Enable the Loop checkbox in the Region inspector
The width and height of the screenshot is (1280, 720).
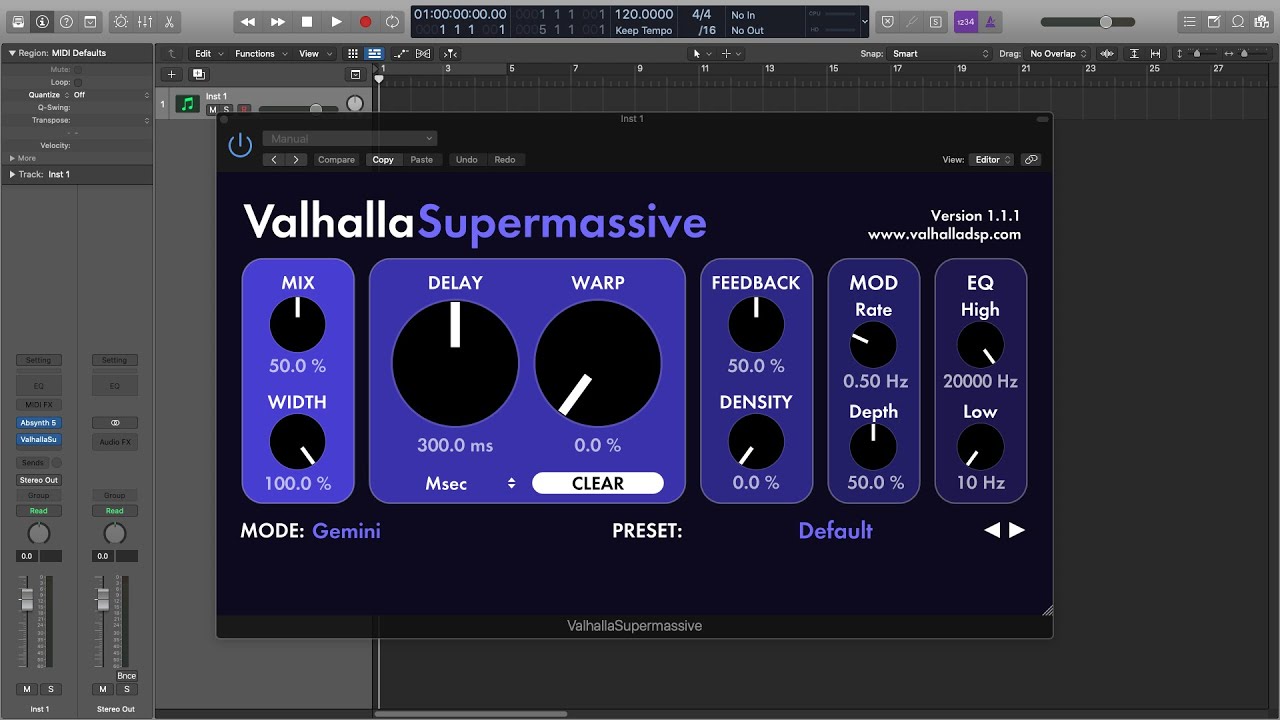click(x=78, y=82)
